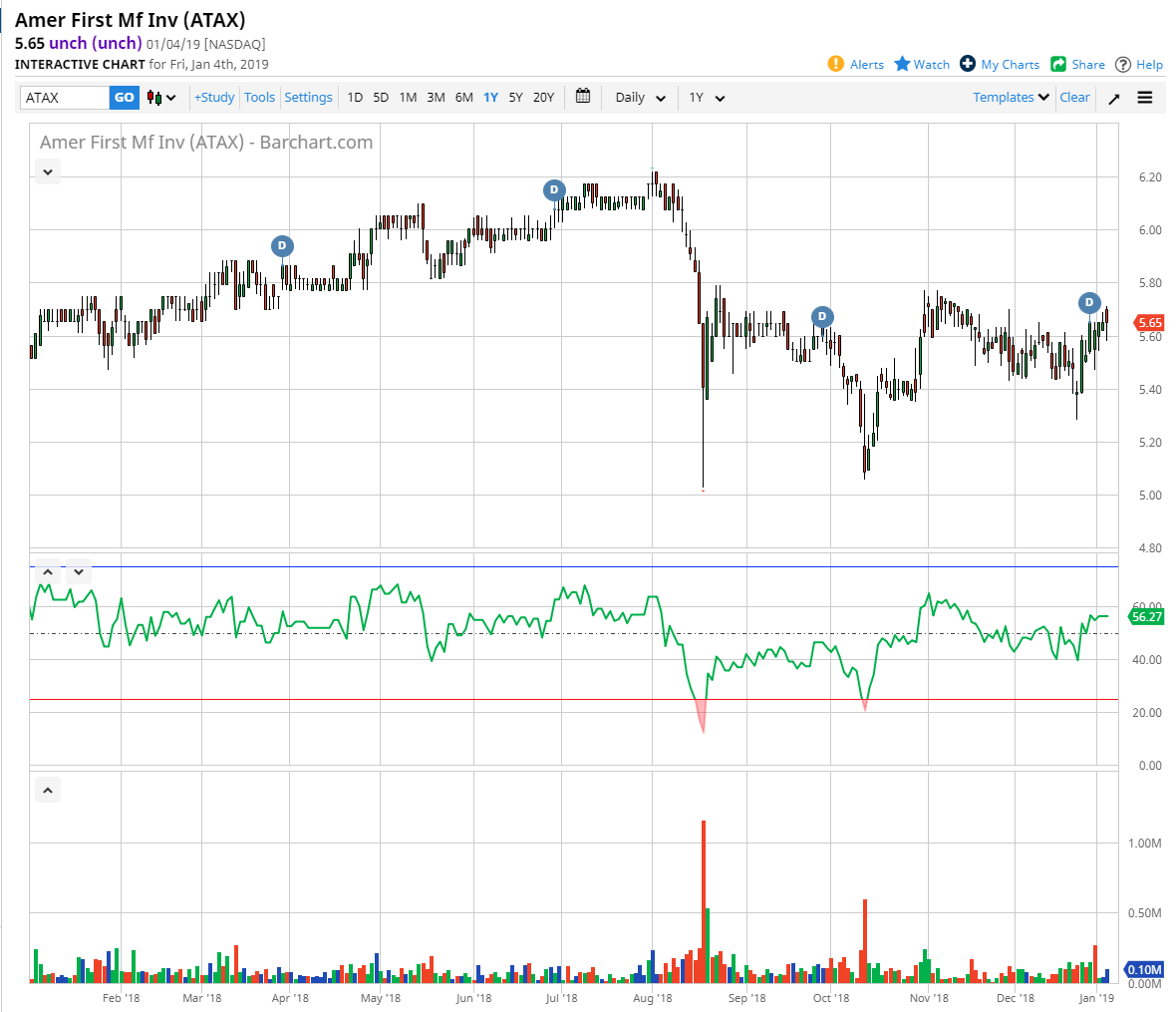Image resolution: width=1176 pixels, height=1012 pixels.
Task: Move RSI pane down with chevron
Action: tap(78, 572)
